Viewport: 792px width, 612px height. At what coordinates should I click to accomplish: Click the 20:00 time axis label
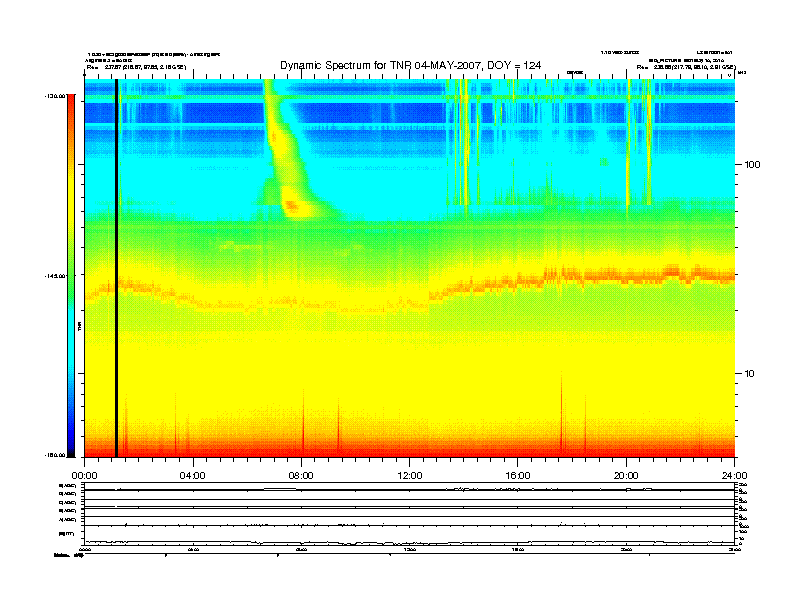point(626,476)
